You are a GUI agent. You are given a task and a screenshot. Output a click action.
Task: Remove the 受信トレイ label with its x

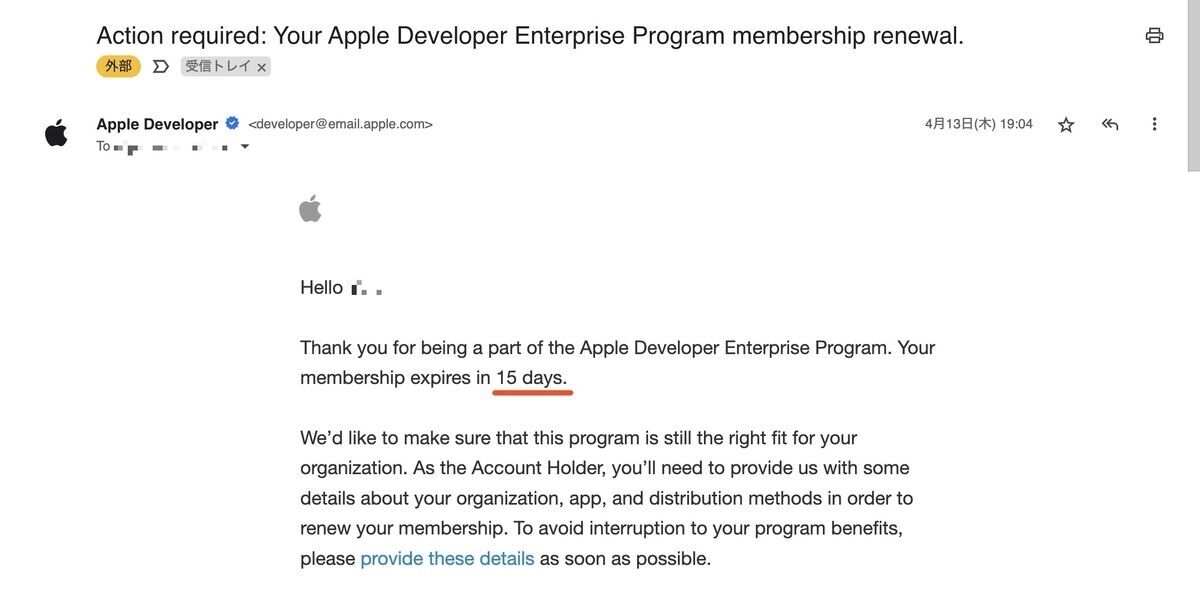click(x=262, y=67)
